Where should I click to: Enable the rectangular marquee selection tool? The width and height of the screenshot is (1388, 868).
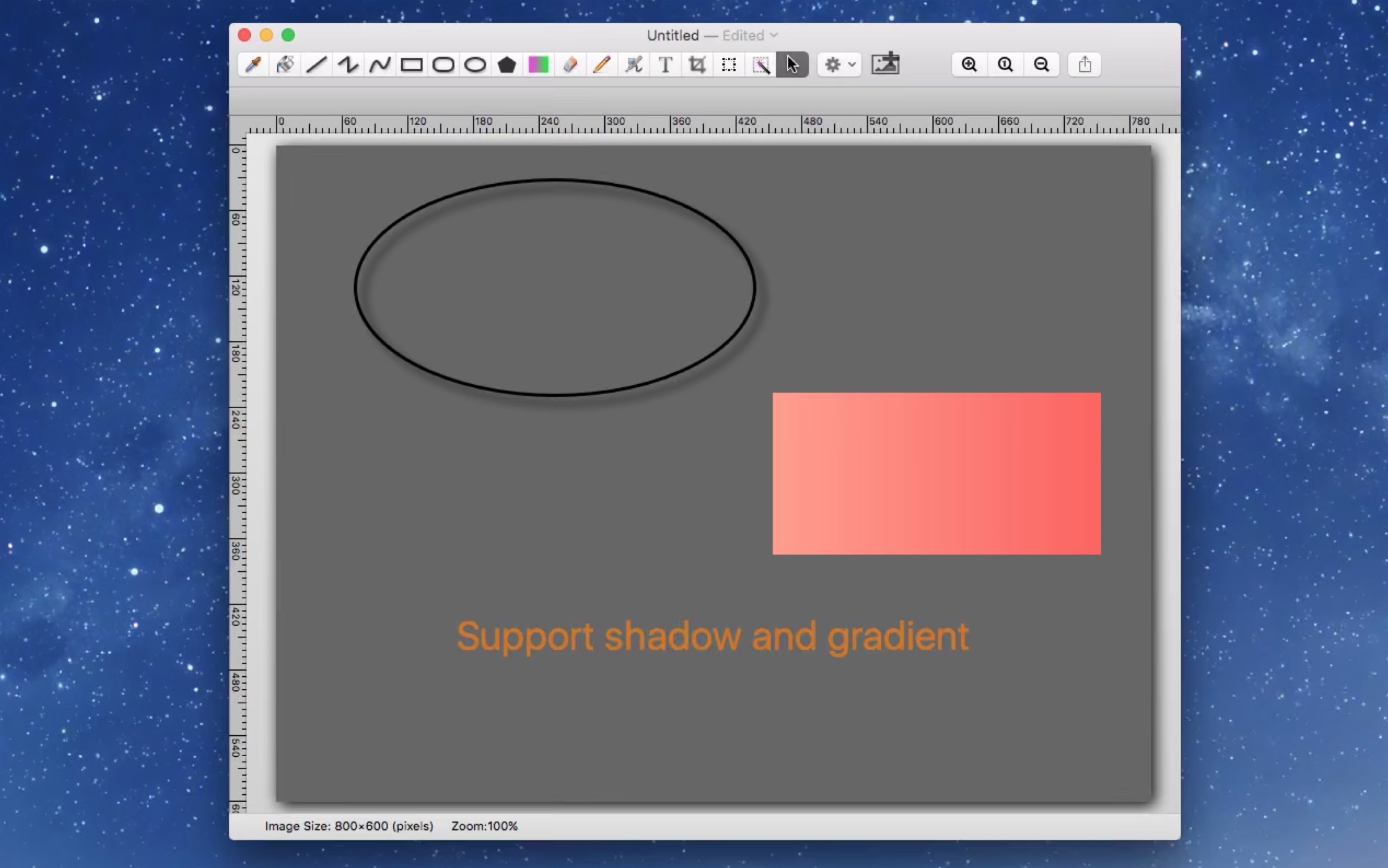click(729, 65)
